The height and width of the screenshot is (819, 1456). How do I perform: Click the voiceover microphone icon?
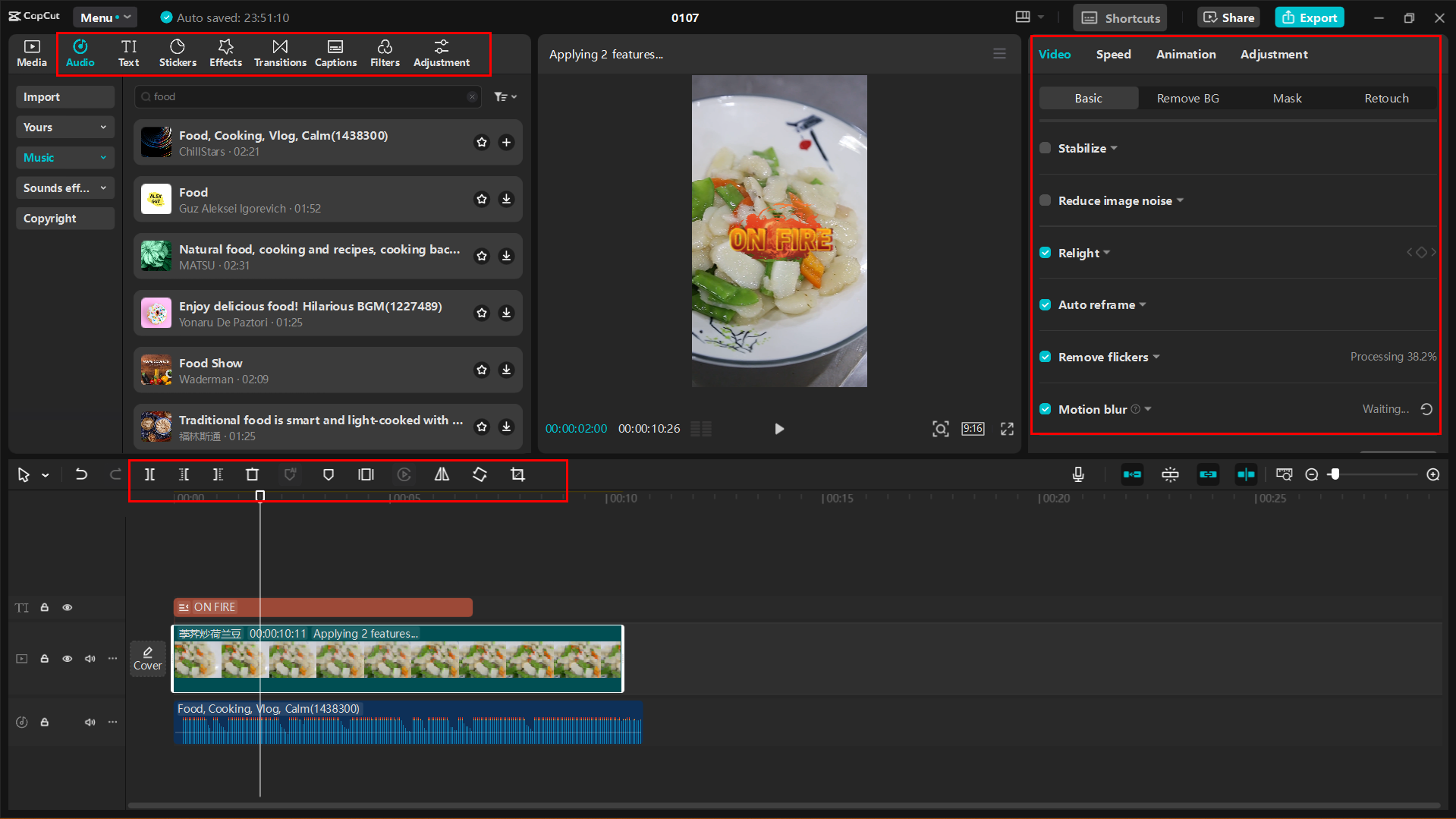click(1077, 474)
